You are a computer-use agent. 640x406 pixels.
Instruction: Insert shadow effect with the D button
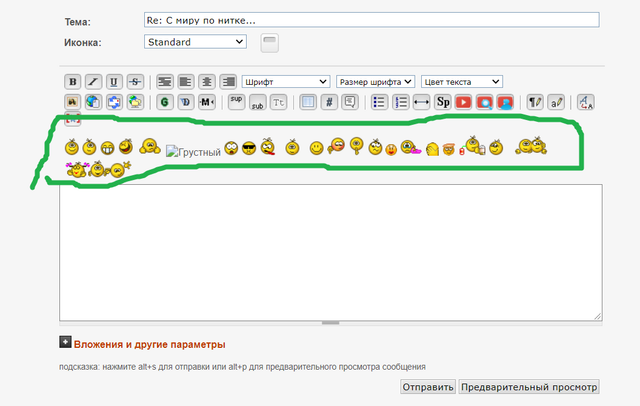pyautogui.click(x=186, y=102)
